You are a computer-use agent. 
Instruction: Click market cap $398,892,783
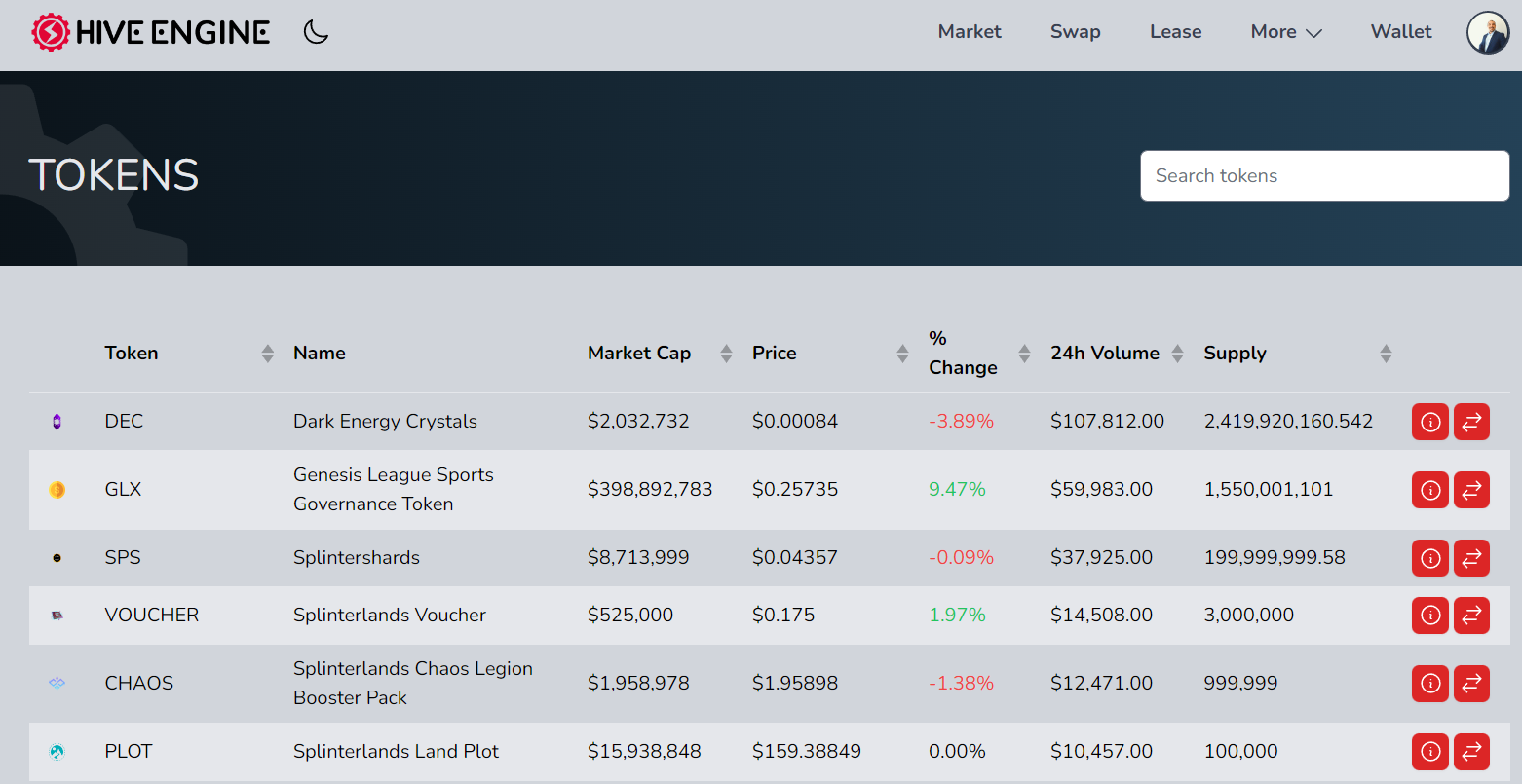650,489
